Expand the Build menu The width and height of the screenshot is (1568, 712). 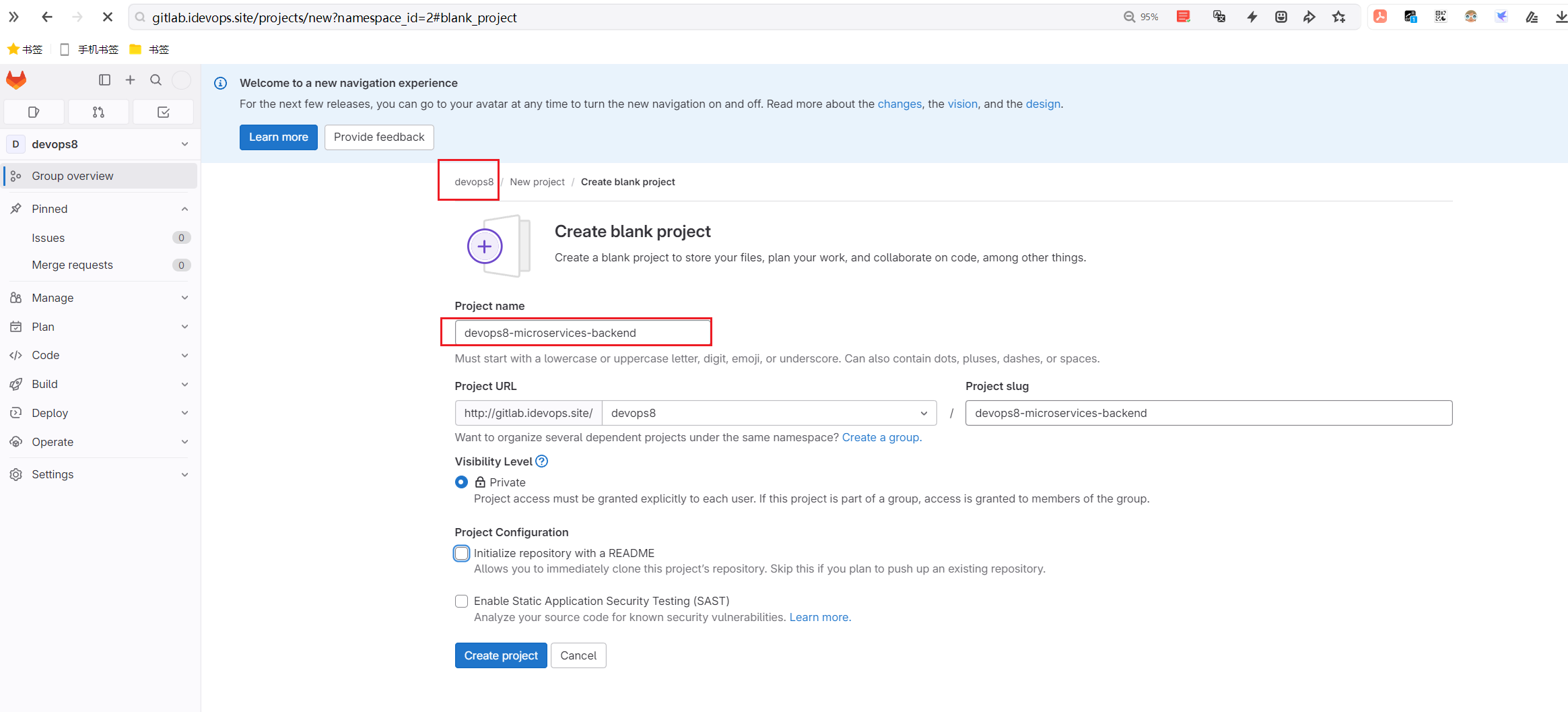[99, 384]
